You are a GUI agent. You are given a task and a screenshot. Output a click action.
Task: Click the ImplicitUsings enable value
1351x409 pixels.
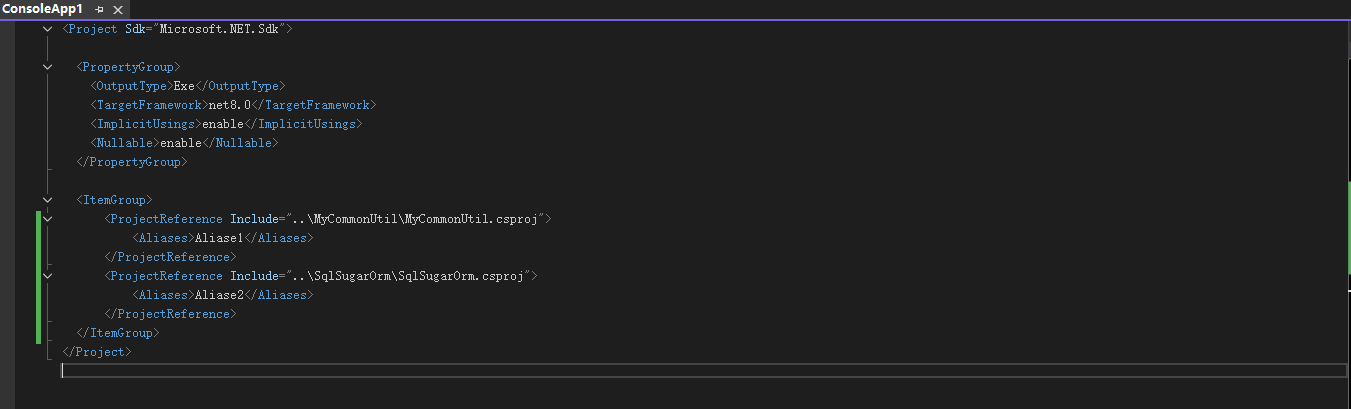pyautogui.click(x=223, y=124)
